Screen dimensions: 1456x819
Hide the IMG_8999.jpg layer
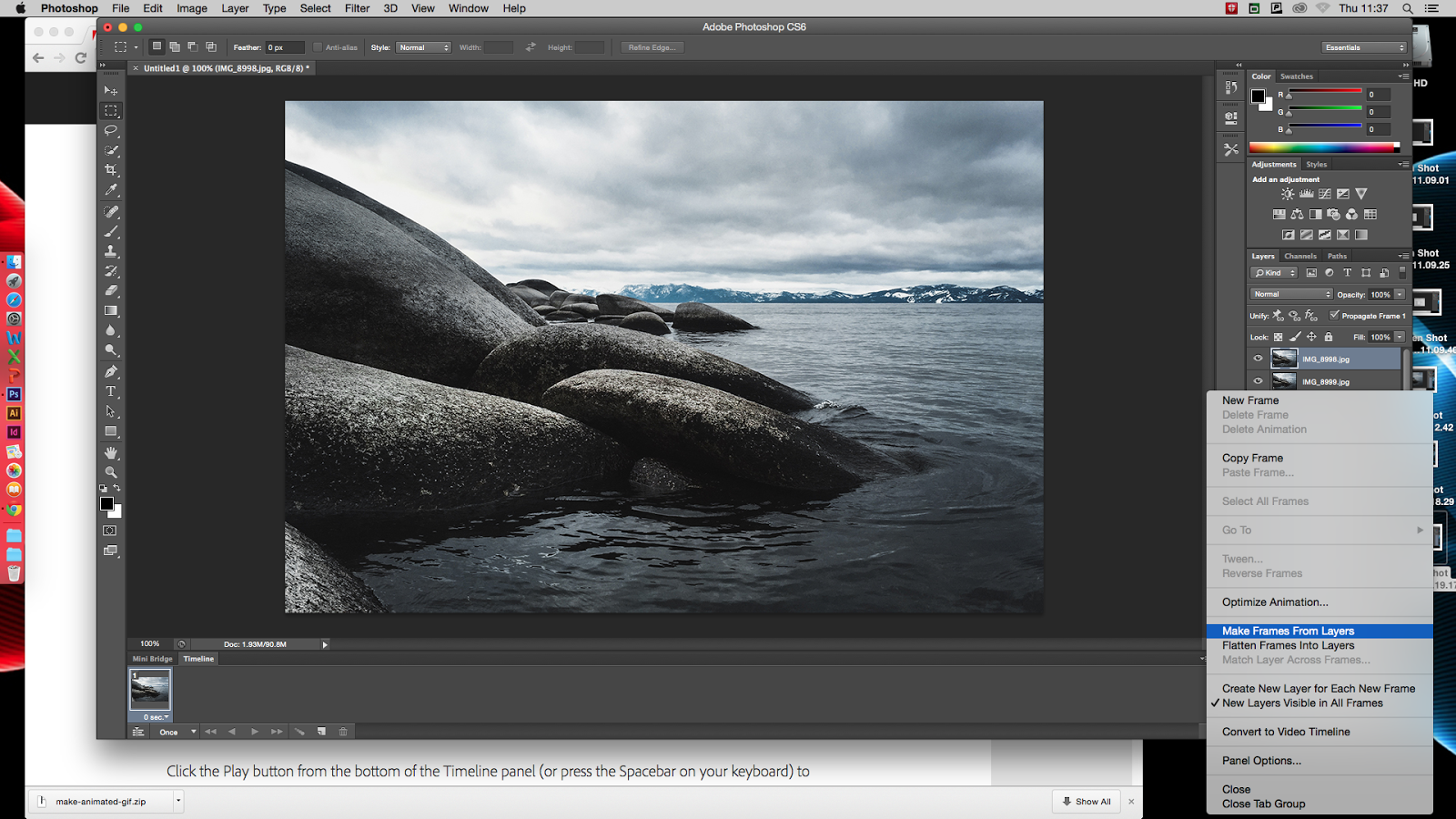click(x=1259, y=381)
